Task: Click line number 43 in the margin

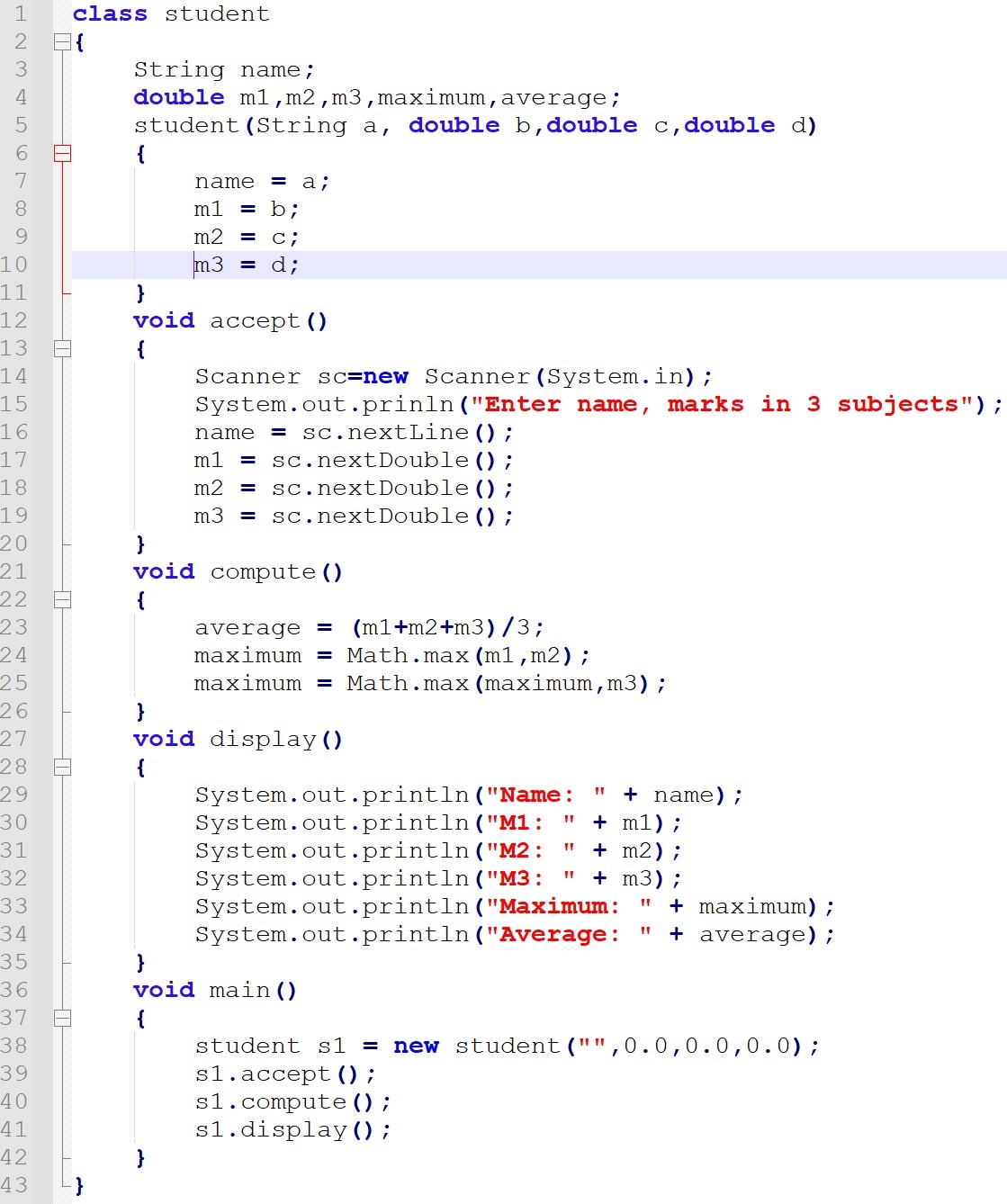Action: tap(13, 1185)
